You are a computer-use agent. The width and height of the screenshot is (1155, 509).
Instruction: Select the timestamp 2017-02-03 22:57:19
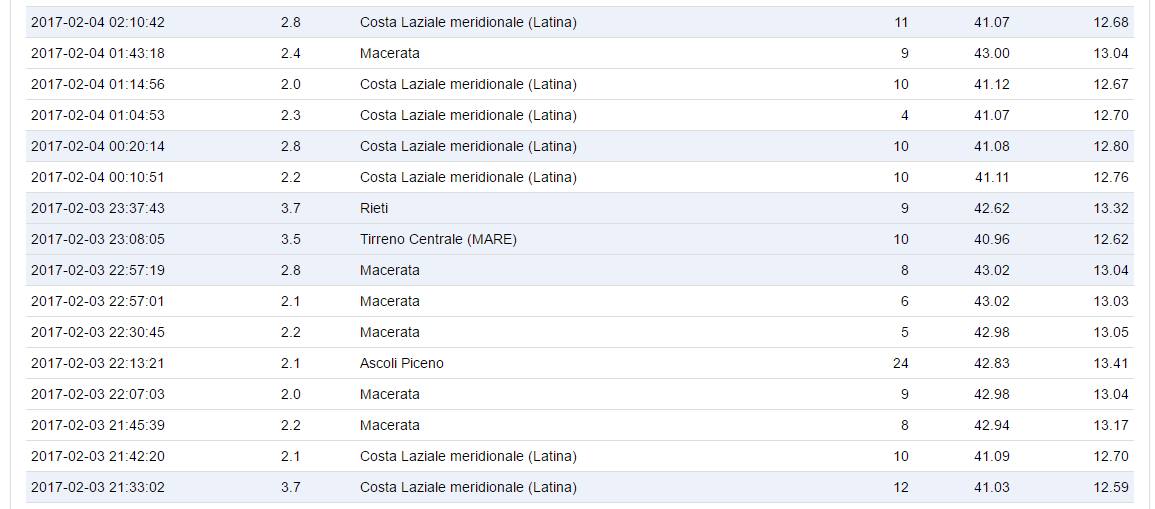[x=98, y=270]
